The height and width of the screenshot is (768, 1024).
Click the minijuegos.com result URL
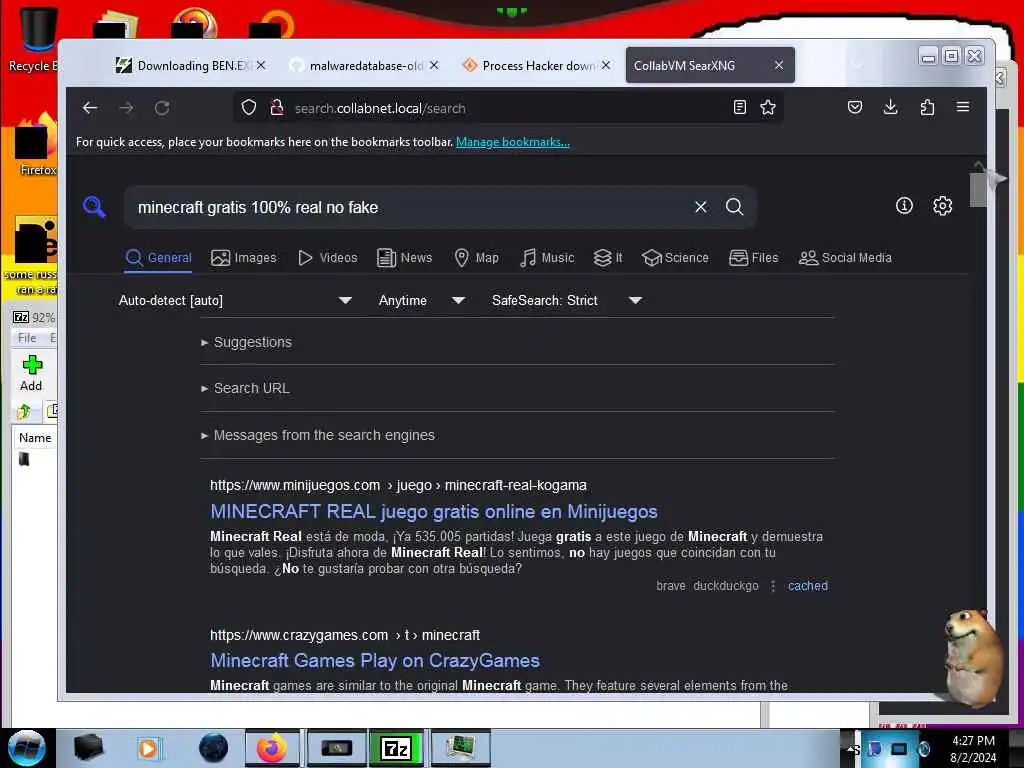398,485
